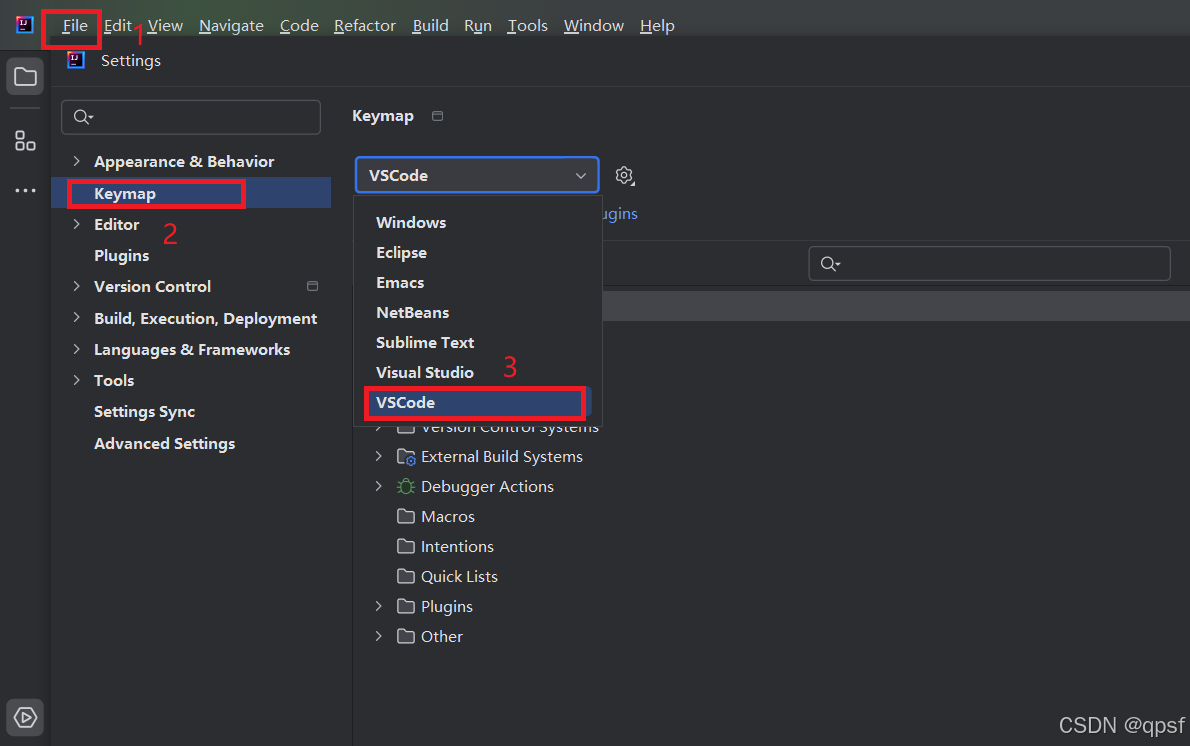The image size is (1190, 746).
Task: Click the External Build Systems folder icon
Action: (406, 457)
